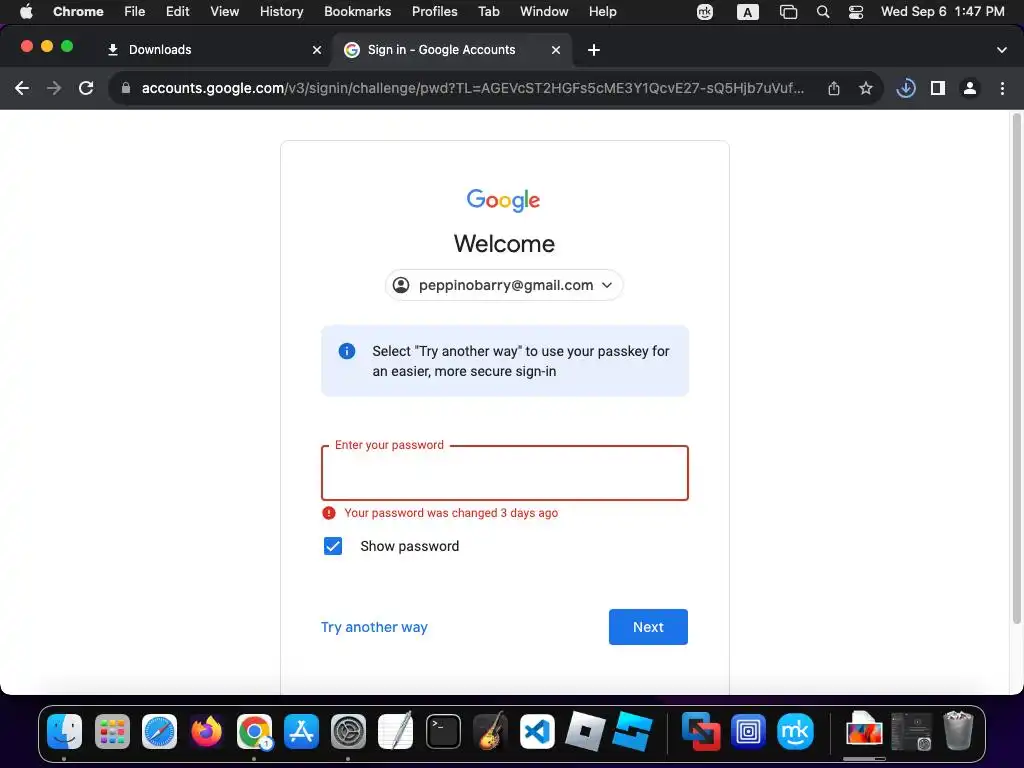Viewport: 1024px width, 768px height.
Task: Click the Enter your password field
Action: [505, 473]
